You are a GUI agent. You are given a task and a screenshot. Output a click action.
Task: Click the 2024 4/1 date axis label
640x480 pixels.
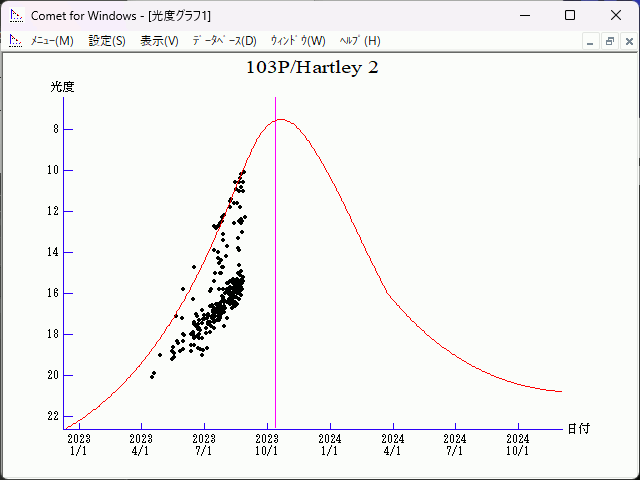click(393, 445)
